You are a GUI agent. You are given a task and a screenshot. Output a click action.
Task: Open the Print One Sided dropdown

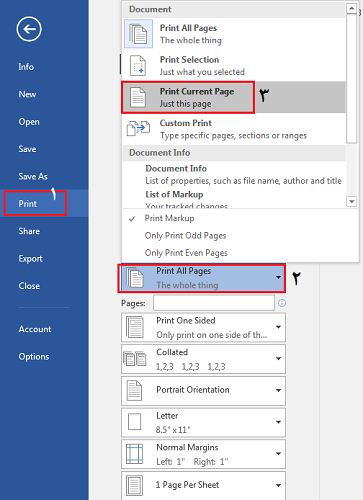203,327
